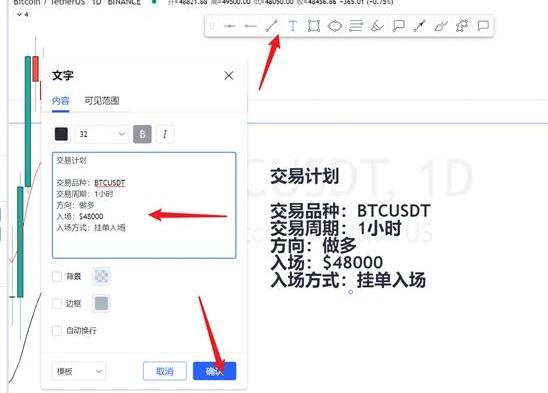Open the font size 32 dropdown
Screen dimensions: 548x393
coord(102,134)
